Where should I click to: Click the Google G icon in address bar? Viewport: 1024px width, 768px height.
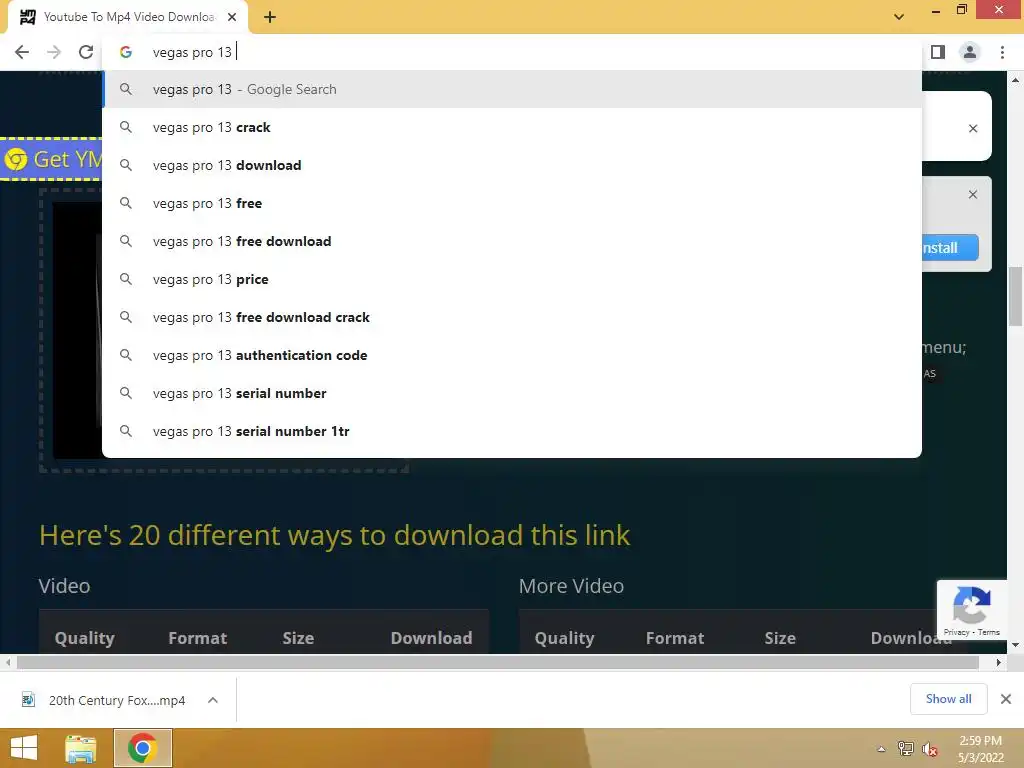click(x=126, y=52)
